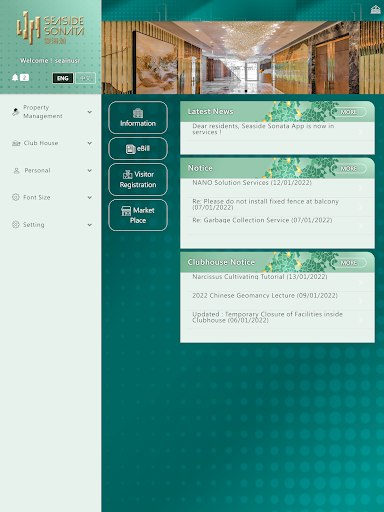Switch language to ENG
Viewport: 384px width, 512px height.
[x=63, y=78]
